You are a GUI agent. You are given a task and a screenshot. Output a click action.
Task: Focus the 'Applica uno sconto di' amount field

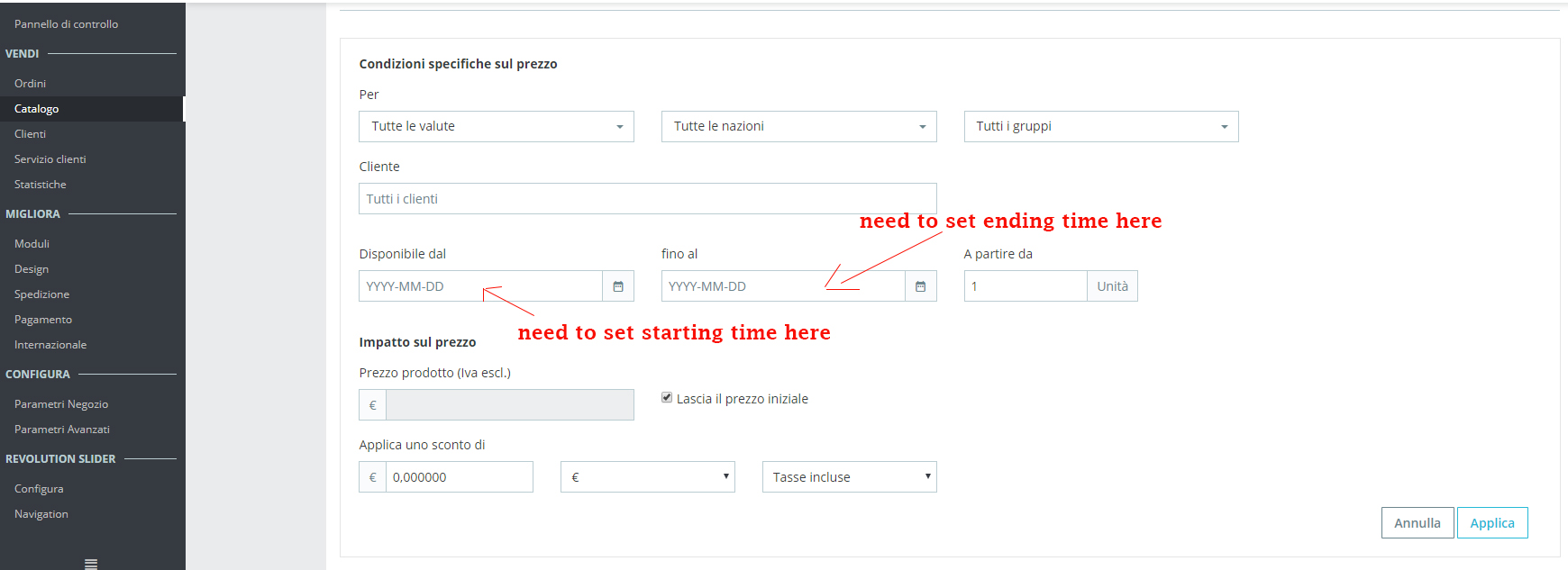click(x=459, y=477)
